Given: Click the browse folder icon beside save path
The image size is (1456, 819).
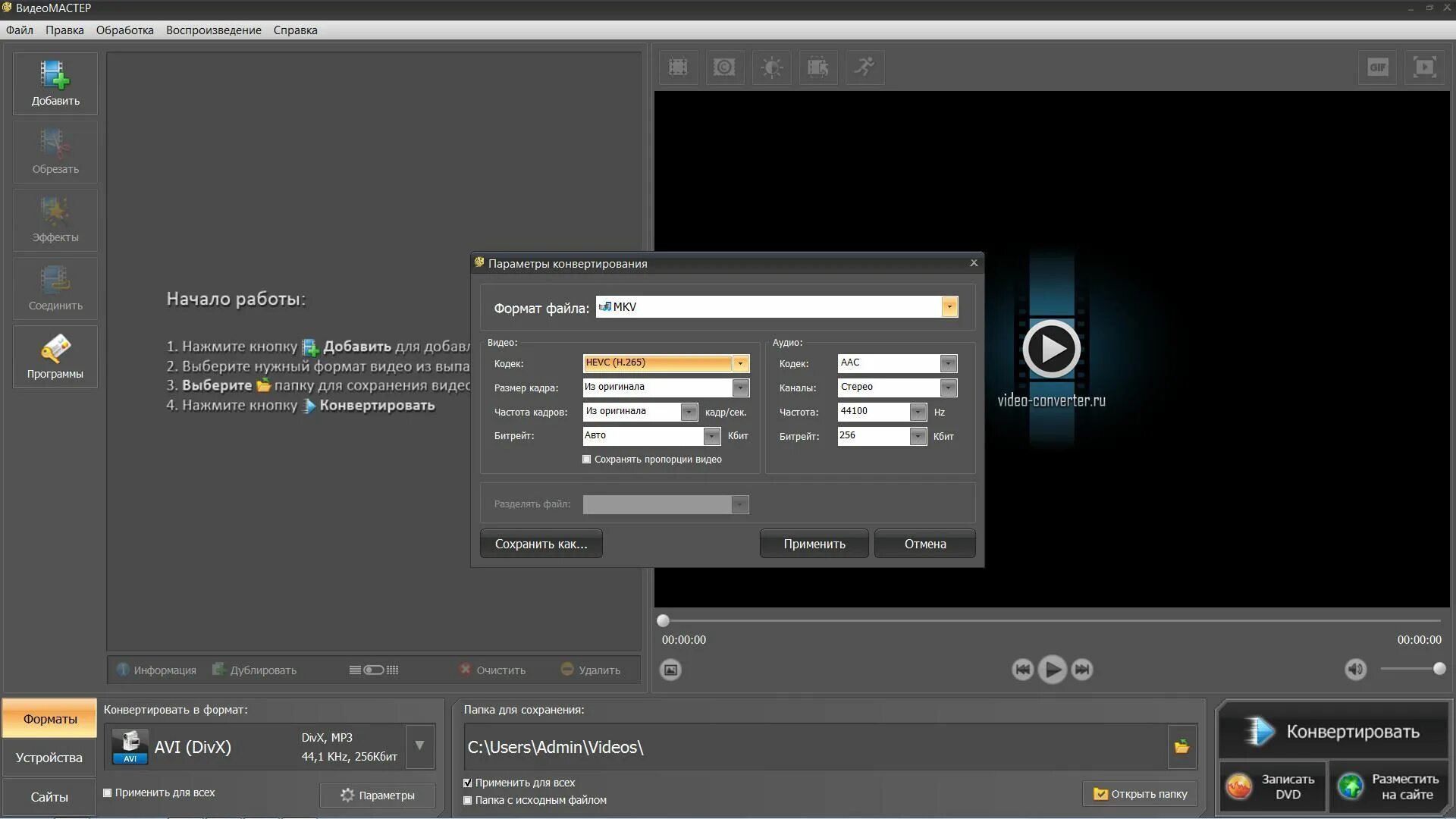Looking at the screenshot, I should pyautogui.click(x=1181, y=747).
